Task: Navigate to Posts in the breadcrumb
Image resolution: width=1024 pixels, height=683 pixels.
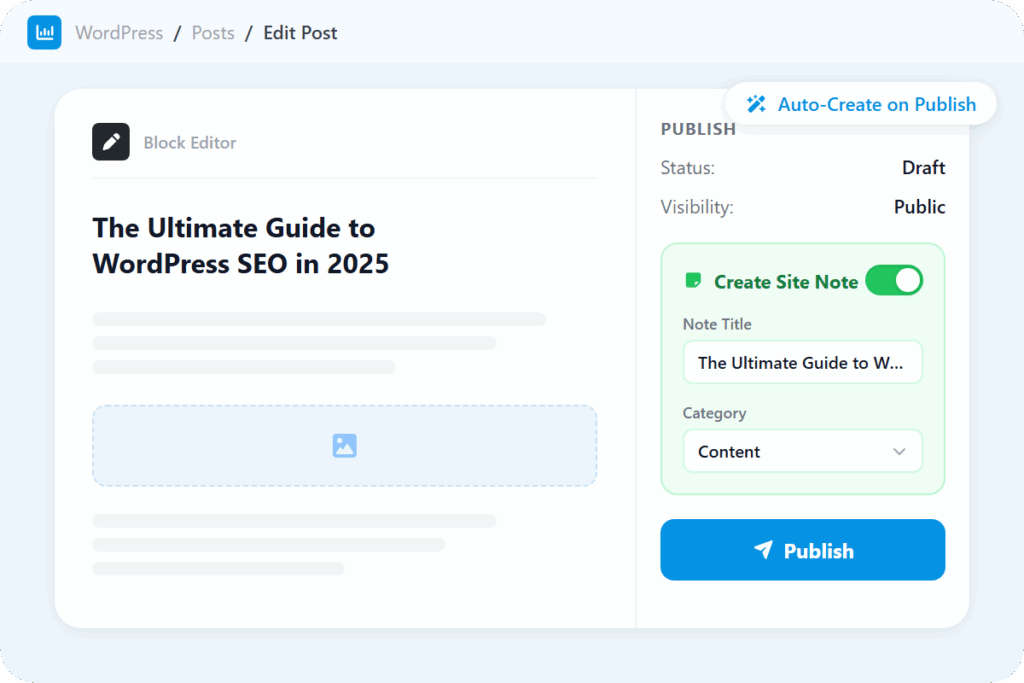Action: pyautogui.click(x=213, y=33)
